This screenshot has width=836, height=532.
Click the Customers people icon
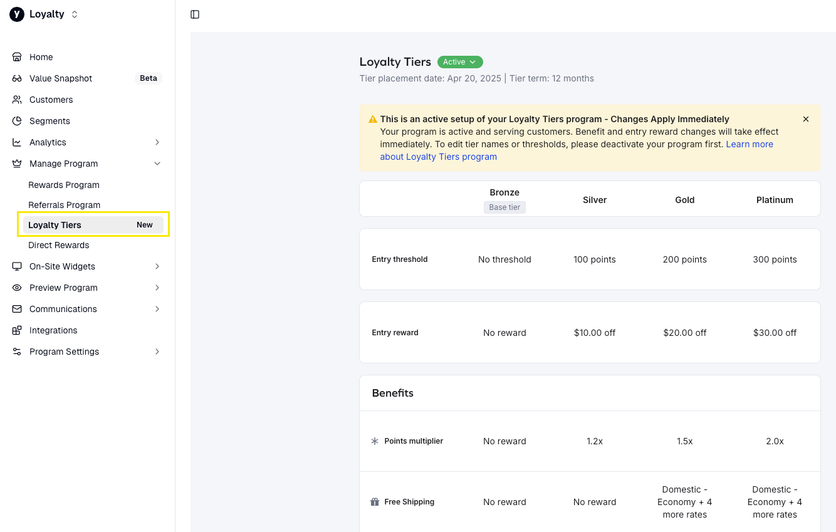[x=17, y=100]
